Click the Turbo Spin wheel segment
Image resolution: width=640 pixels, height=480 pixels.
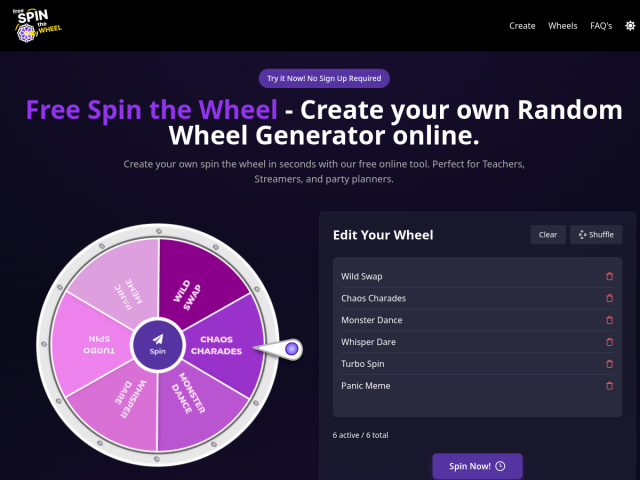click(93, 345)
